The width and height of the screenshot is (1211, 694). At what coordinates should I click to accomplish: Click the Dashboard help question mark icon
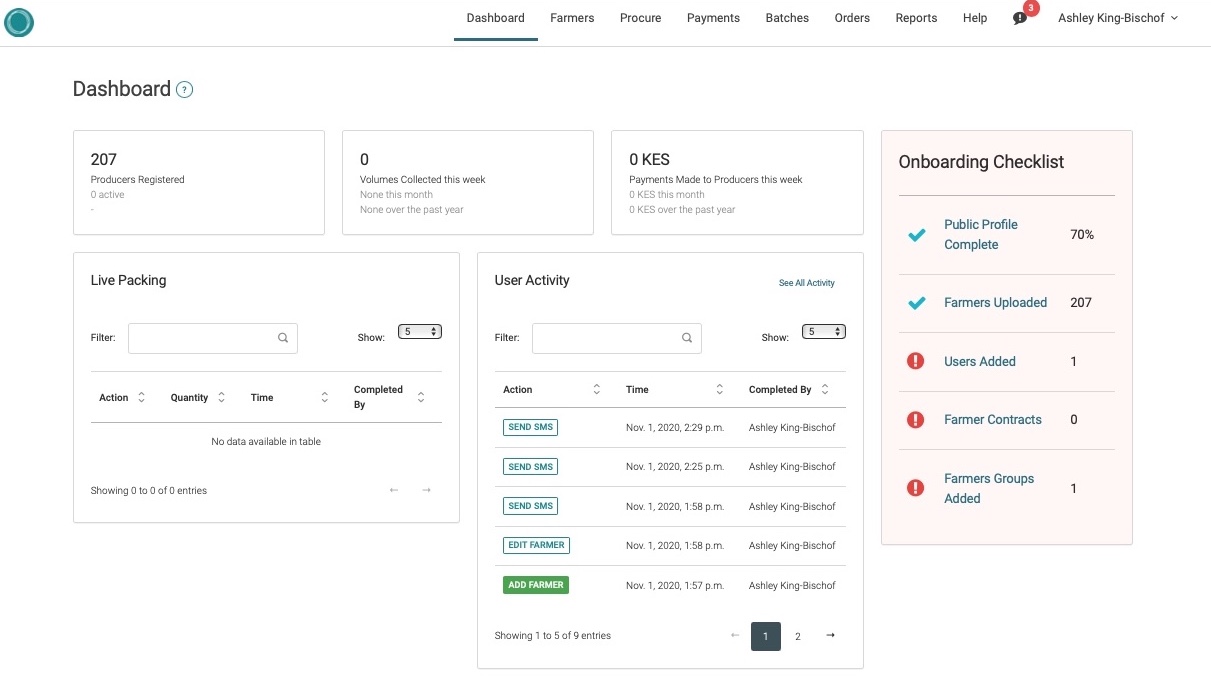pos(184,90)
